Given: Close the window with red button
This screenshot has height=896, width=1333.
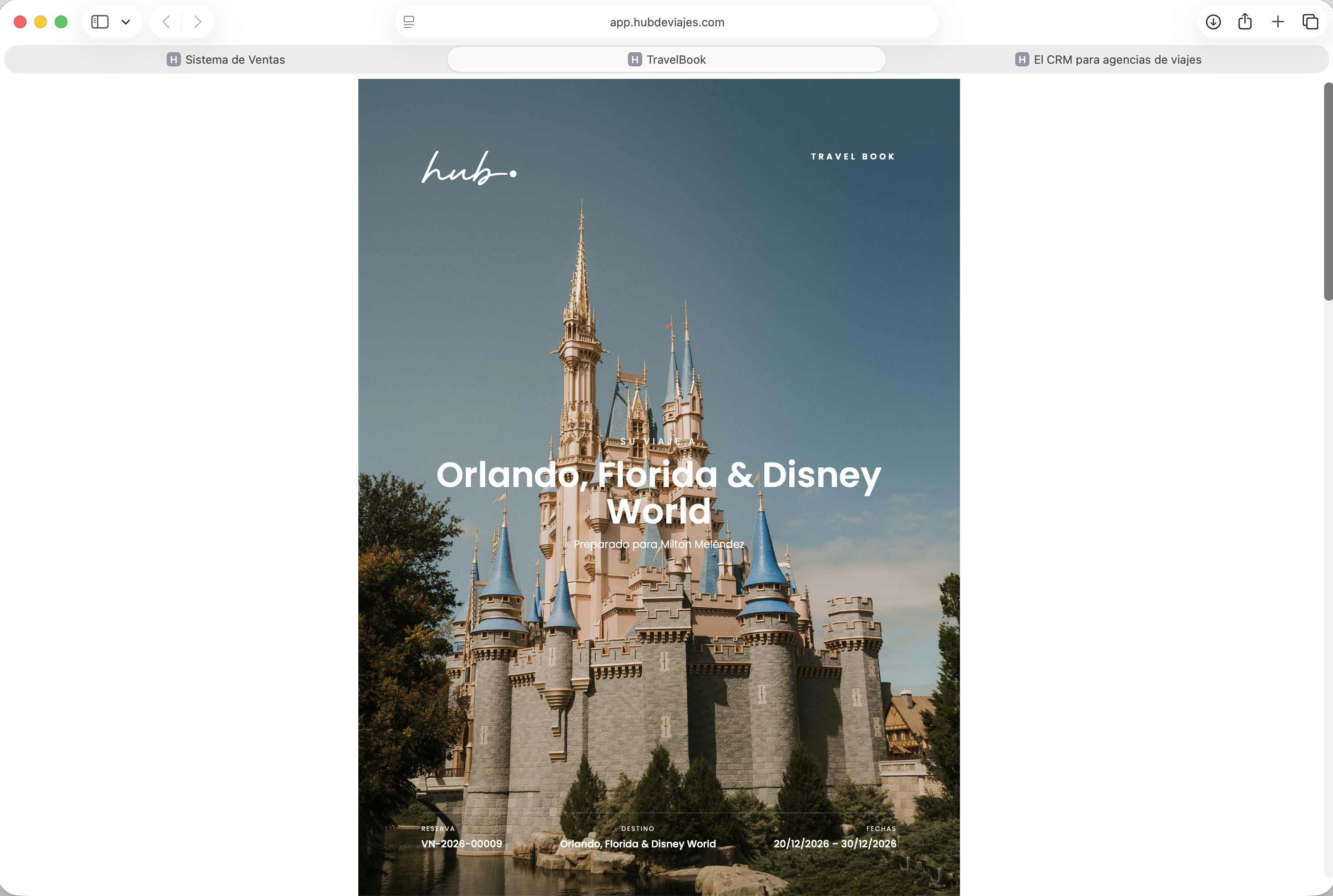Looking at the screenshot, I should 20,22.
